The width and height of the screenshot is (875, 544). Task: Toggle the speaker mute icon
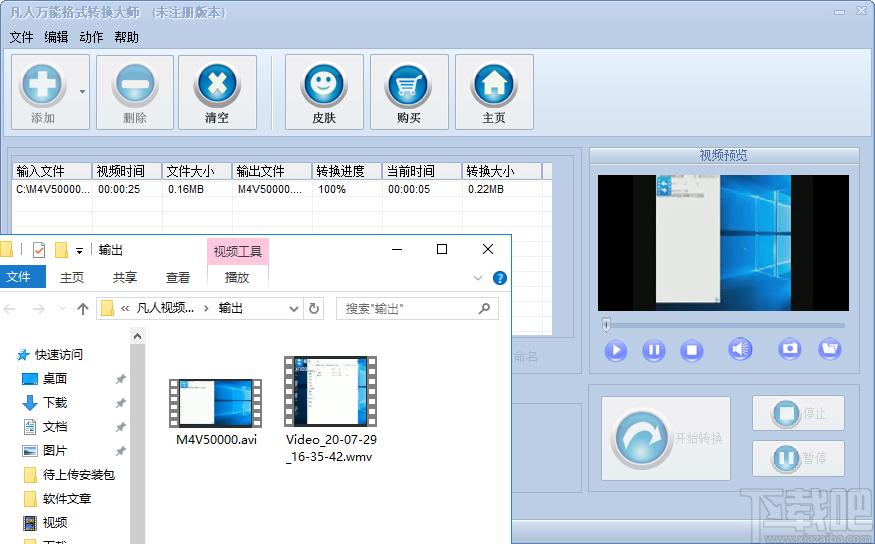pyautogui.click(x=740, y=349)
